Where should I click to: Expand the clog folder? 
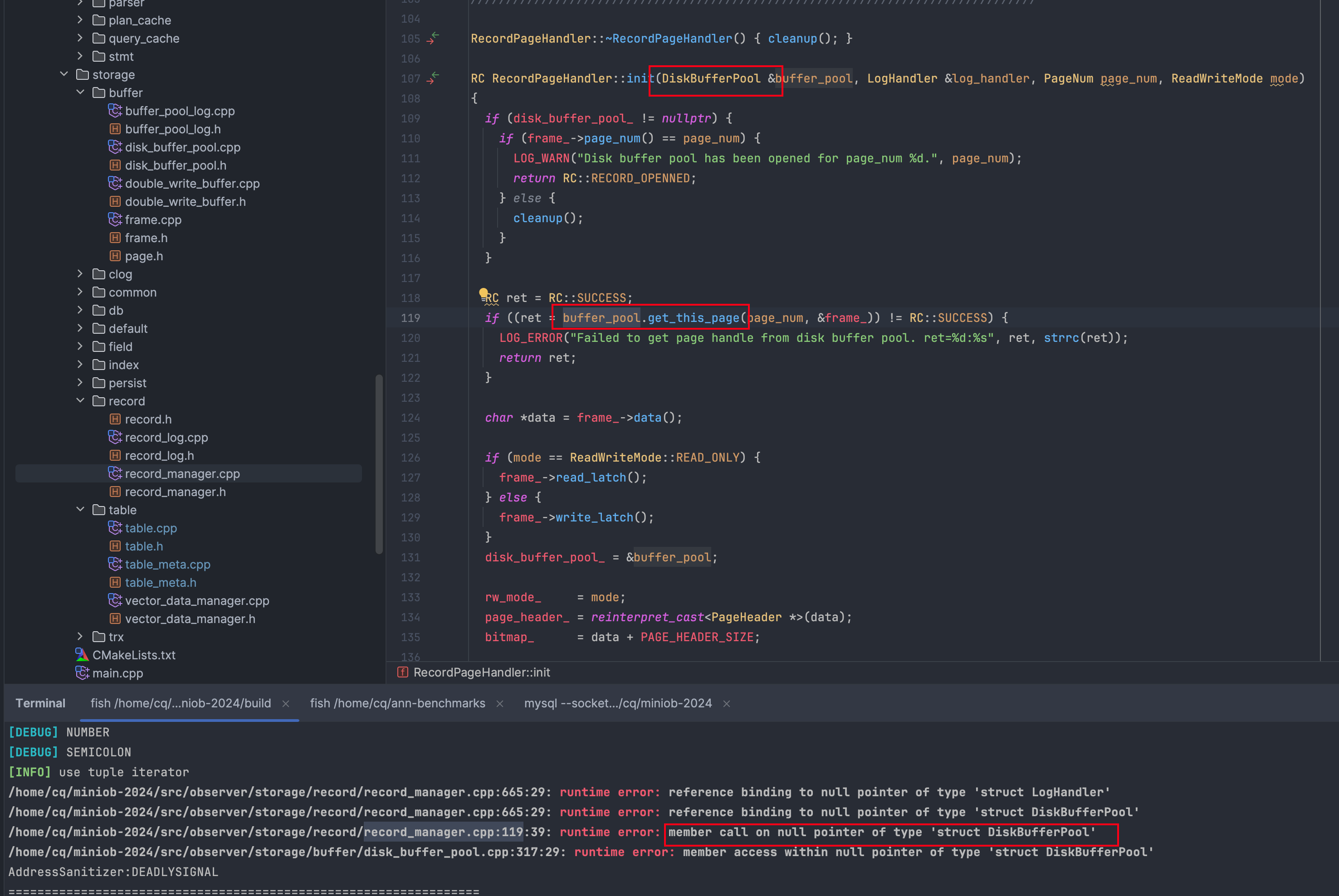pyautogui.click(x=80, y=274)
